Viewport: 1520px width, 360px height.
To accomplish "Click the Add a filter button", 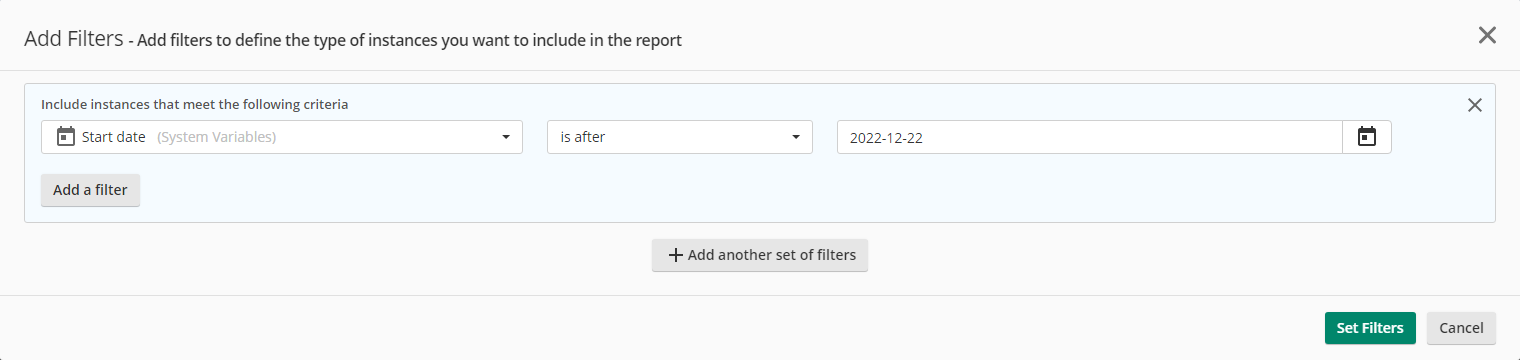I will [x=90, y=190].
